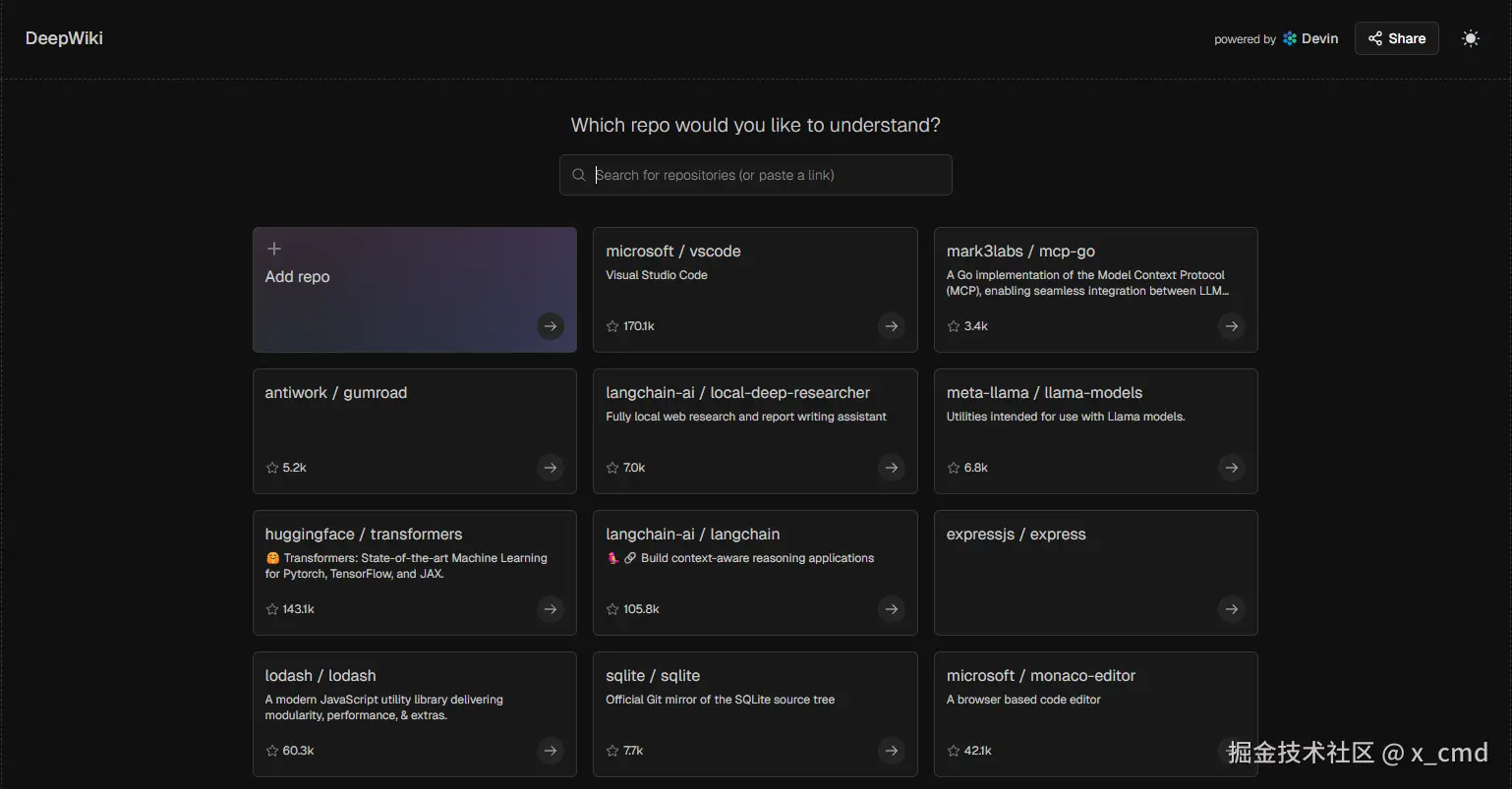
Task: Click the 'Transformers: State-of-the-art Machine Learning' description
Action: coord(406,566)
